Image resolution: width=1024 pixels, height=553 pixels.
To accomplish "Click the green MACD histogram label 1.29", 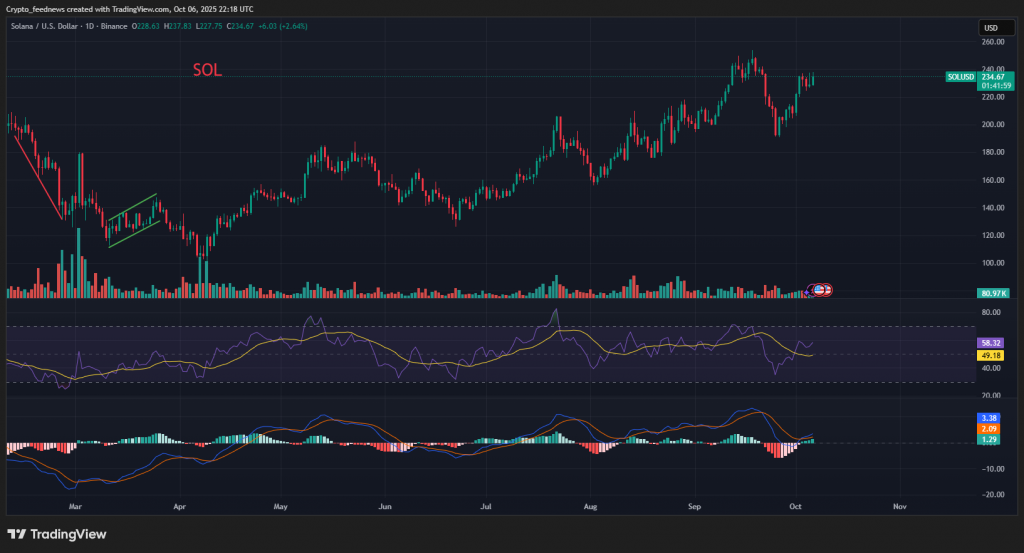I will (x=991, y=440).
